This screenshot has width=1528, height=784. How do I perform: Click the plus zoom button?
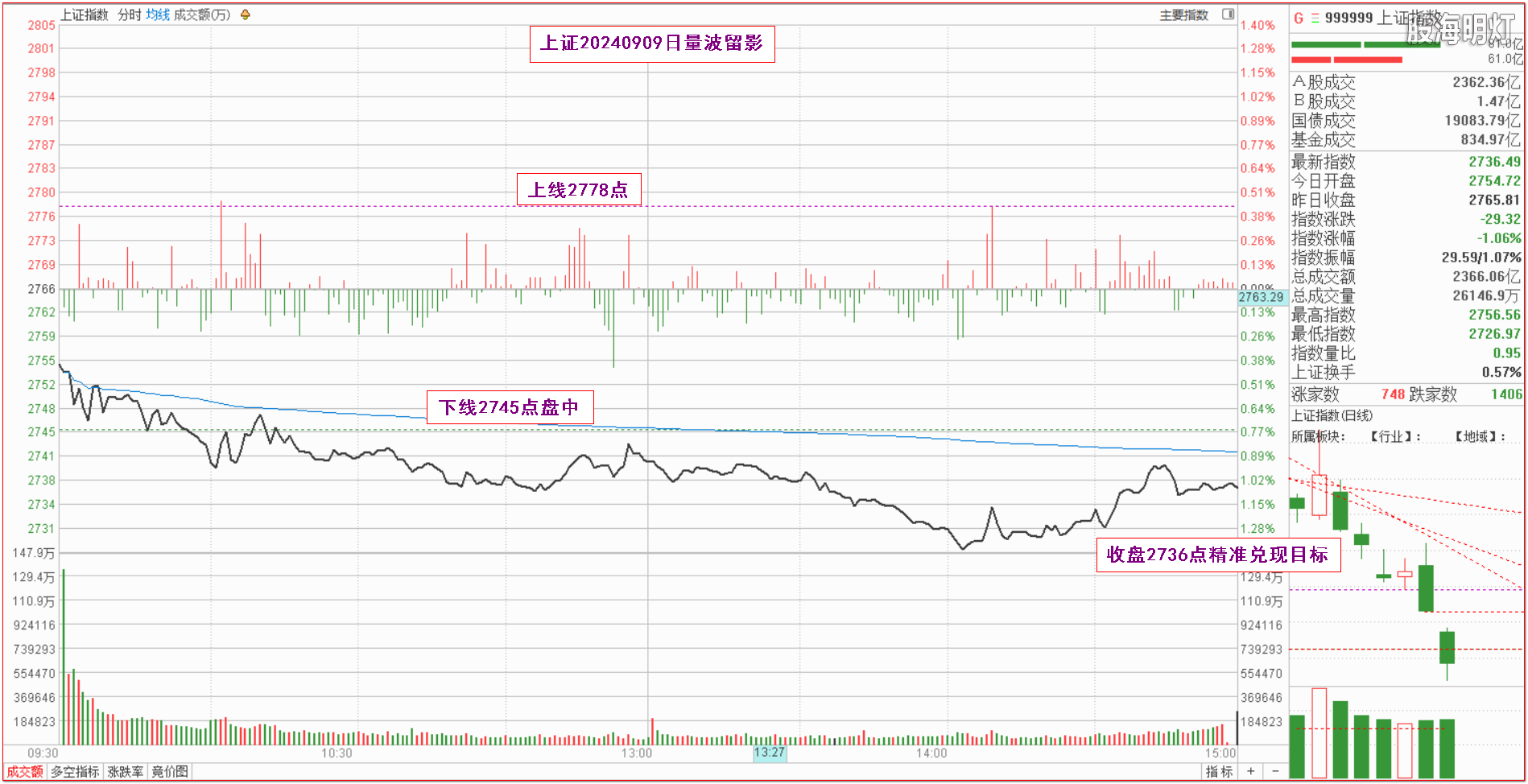(1251, 771)
